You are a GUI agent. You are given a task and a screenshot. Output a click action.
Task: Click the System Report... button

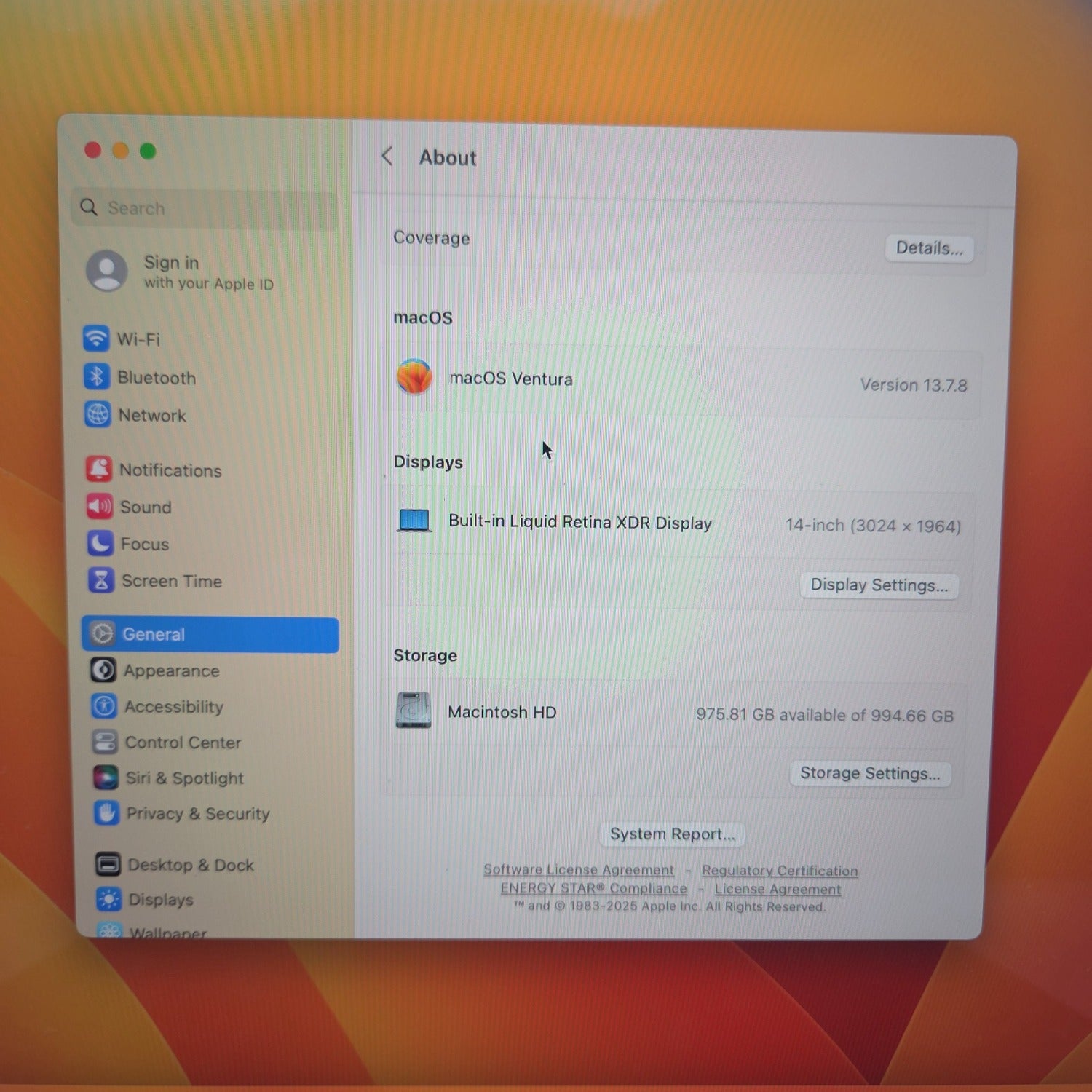coord(673,834)
